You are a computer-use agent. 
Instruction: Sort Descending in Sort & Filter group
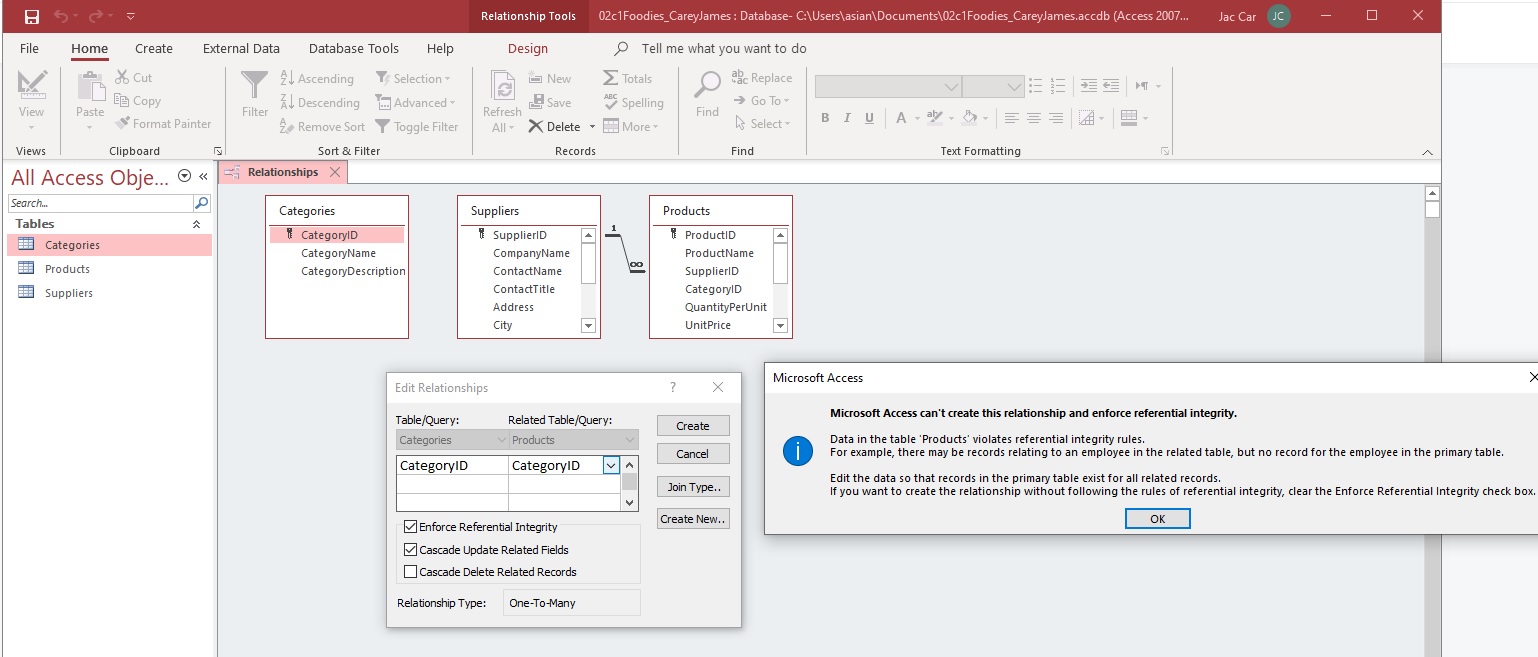pyautogui.click(x=320, y=102)
